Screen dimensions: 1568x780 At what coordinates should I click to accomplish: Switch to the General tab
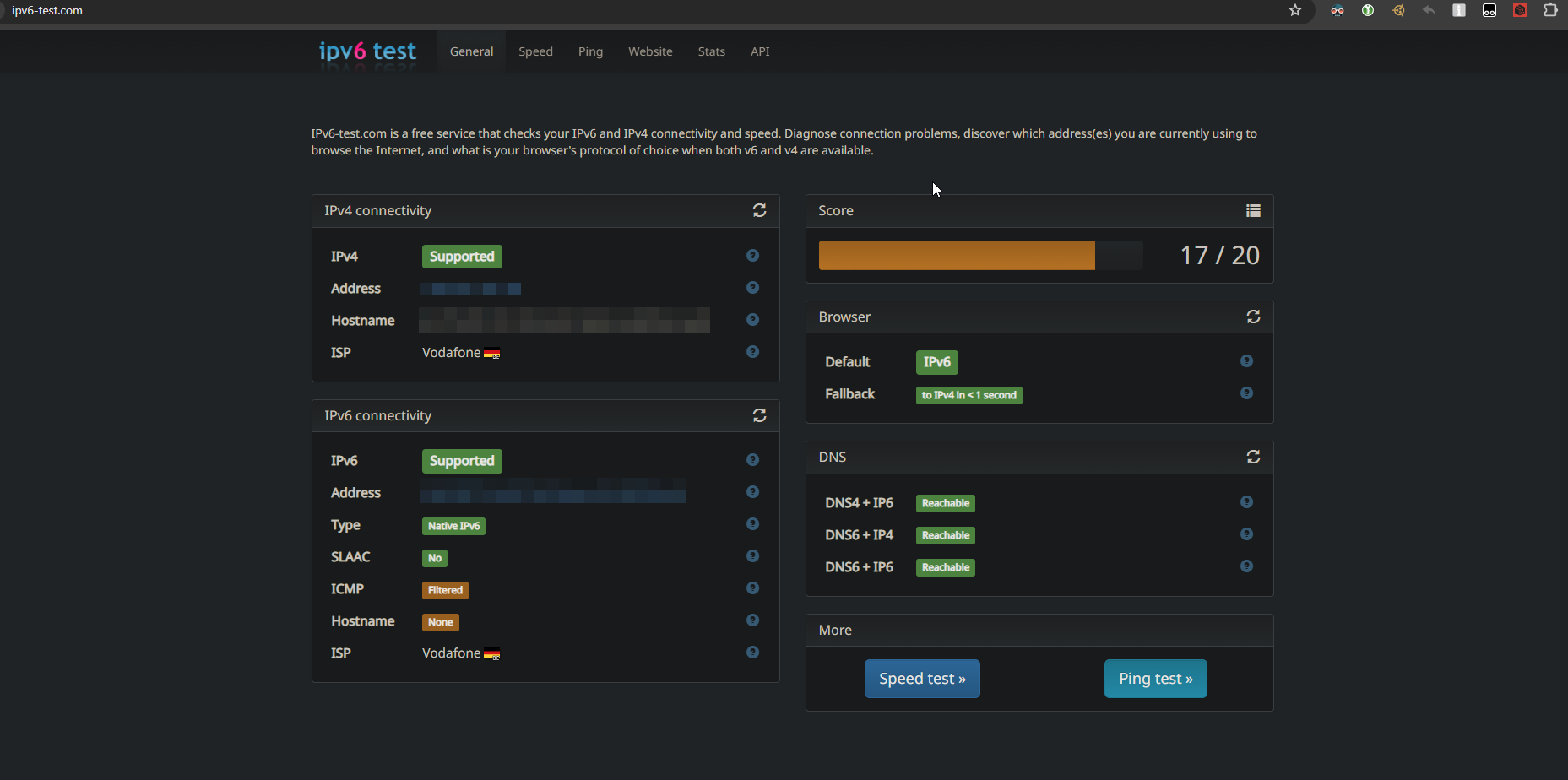[x=471, y=51]
